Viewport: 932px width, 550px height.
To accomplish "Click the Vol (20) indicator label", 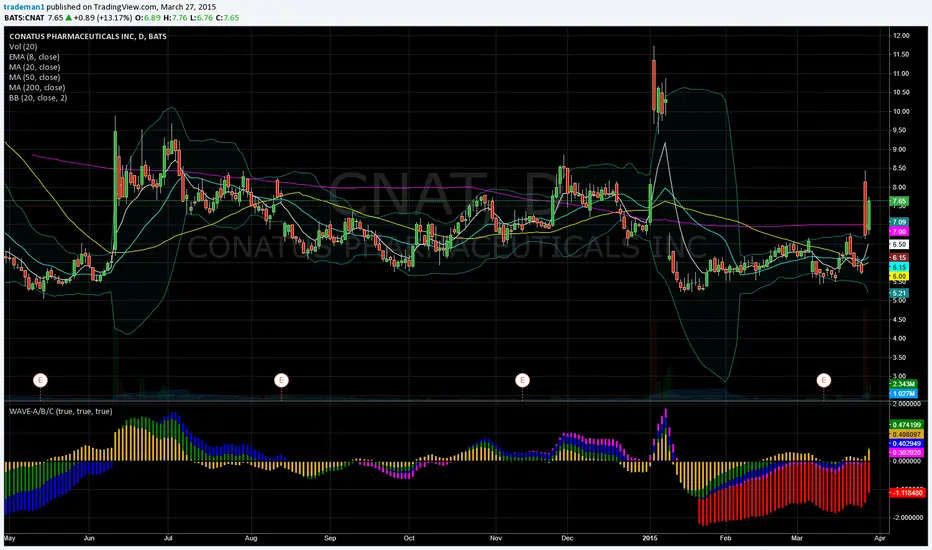I will point(23,46).
